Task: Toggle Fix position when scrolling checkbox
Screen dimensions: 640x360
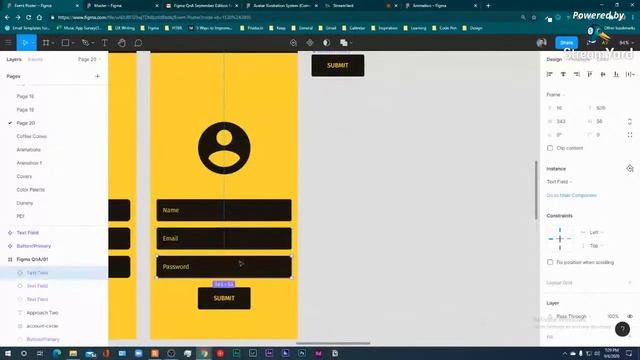Action: click(550, 262)
